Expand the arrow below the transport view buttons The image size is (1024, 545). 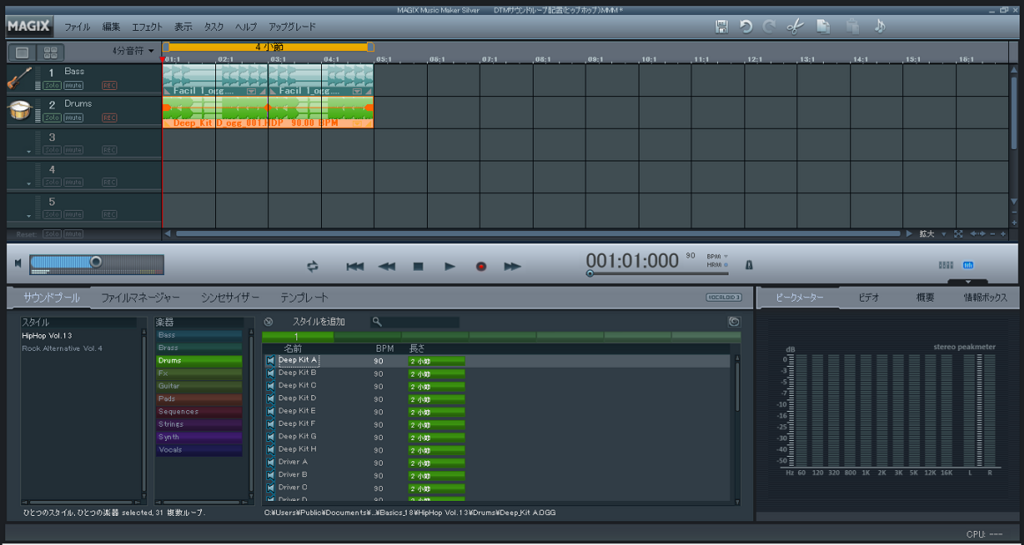(x=968, y=282)
